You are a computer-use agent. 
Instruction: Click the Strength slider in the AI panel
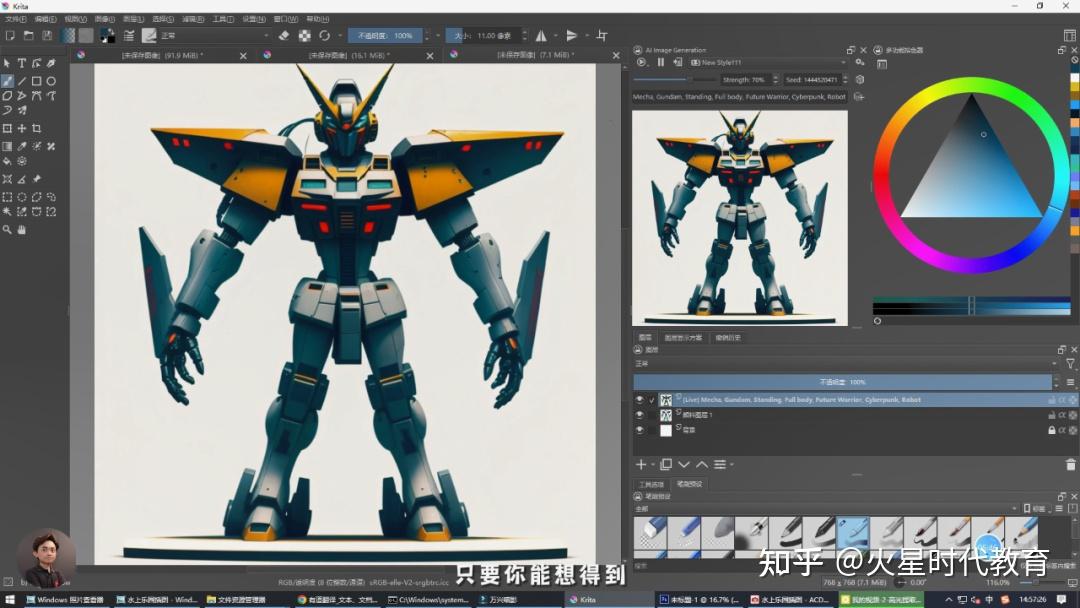665,80
